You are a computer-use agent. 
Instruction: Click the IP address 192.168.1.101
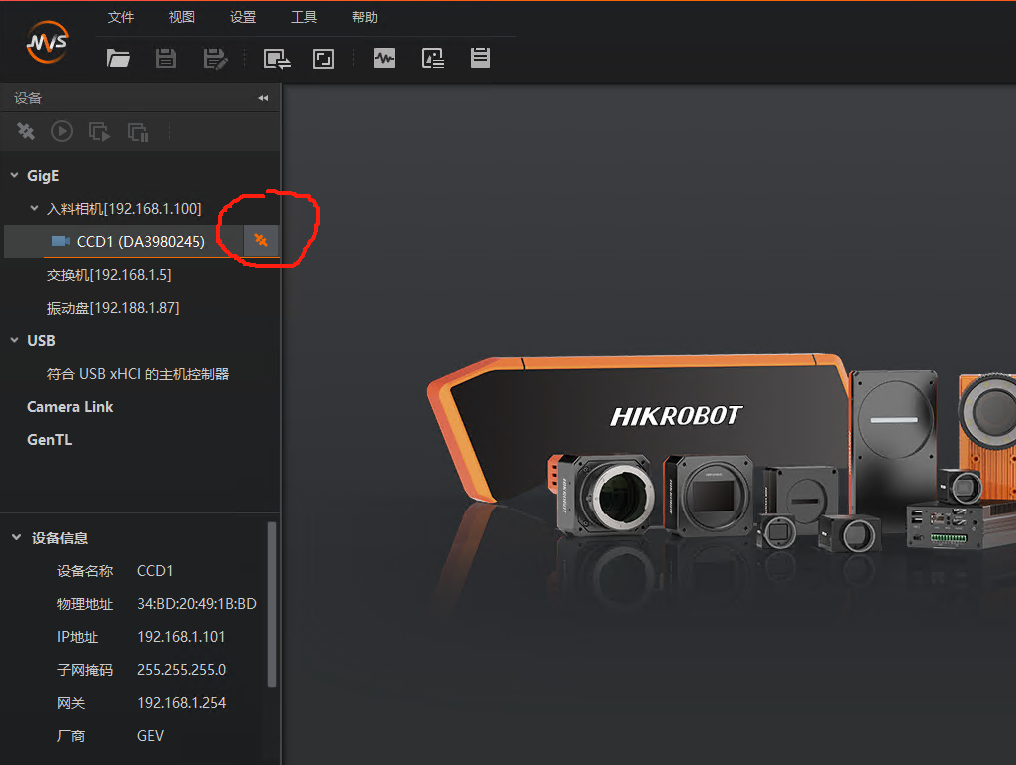pos(181,637)
